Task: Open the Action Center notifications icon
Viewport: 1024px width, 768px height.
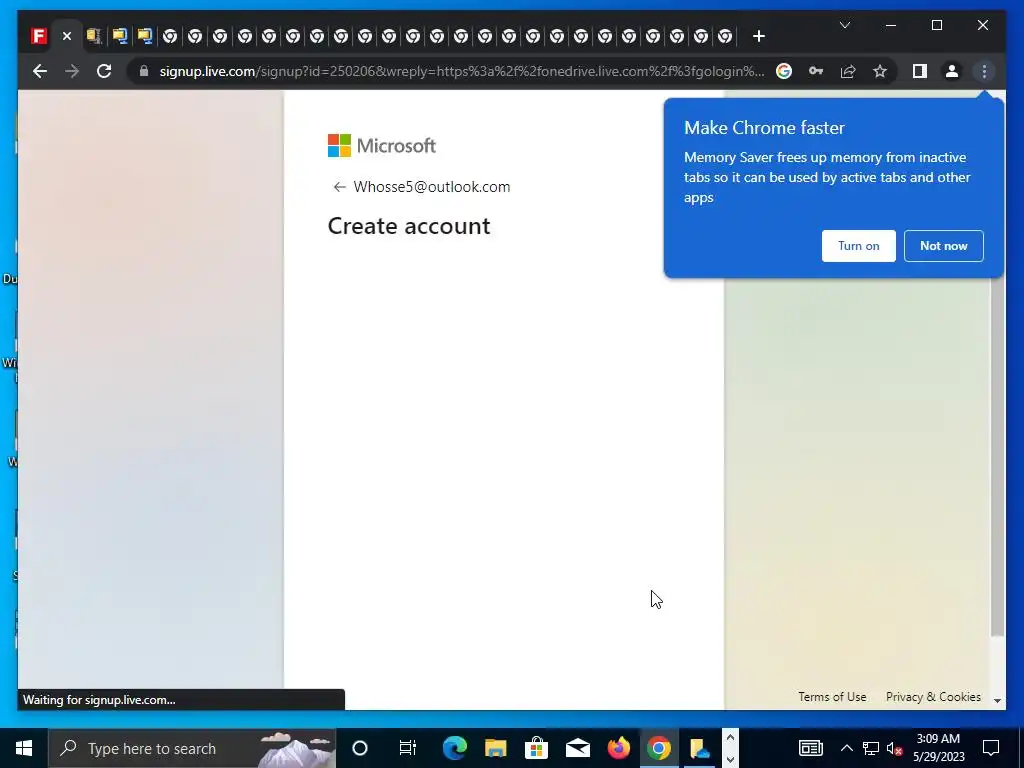Action: coord(991,748)
